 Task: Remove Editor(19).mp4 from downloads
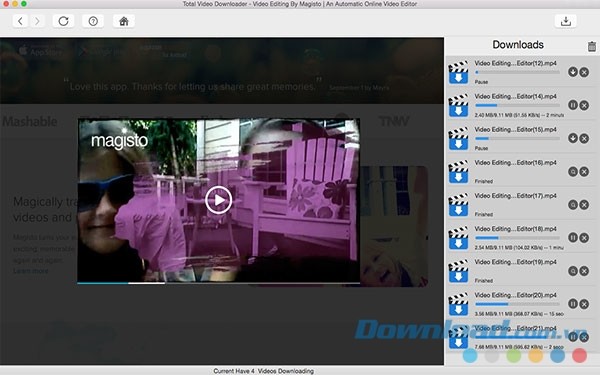[x=584, y=271]
